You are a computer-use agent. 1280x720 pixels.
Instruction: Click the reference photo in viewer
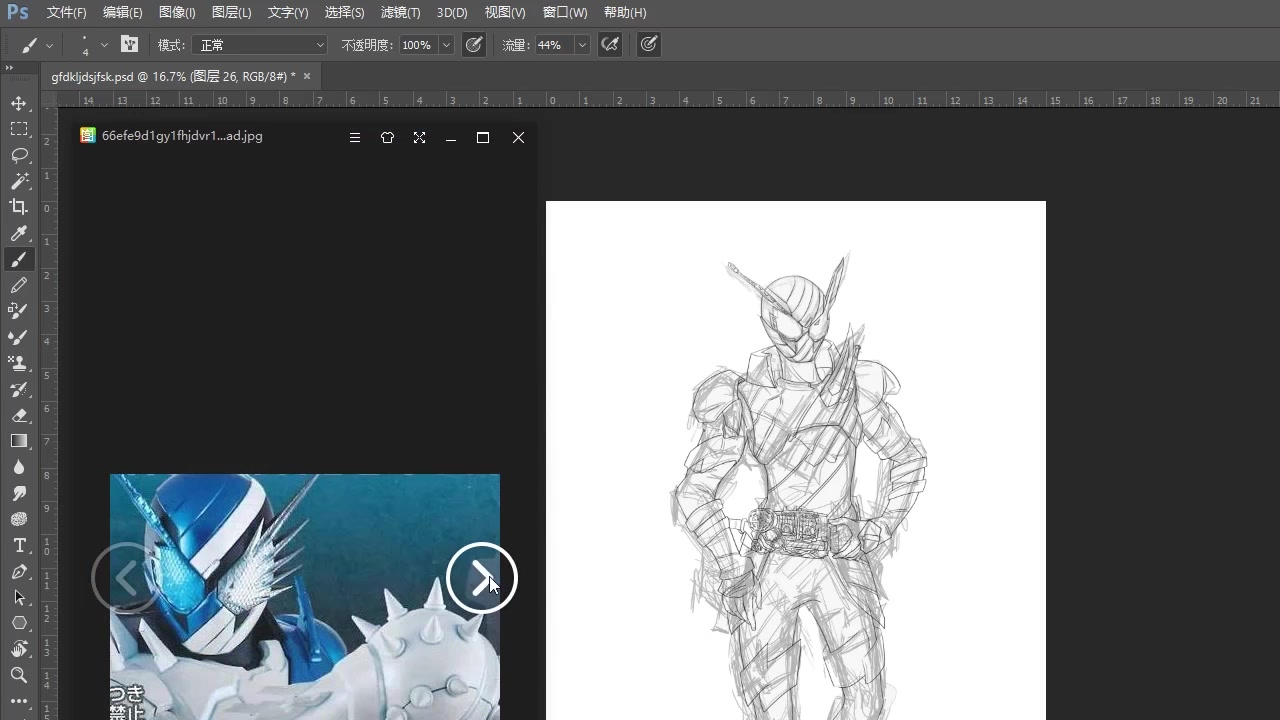point(305,597)
